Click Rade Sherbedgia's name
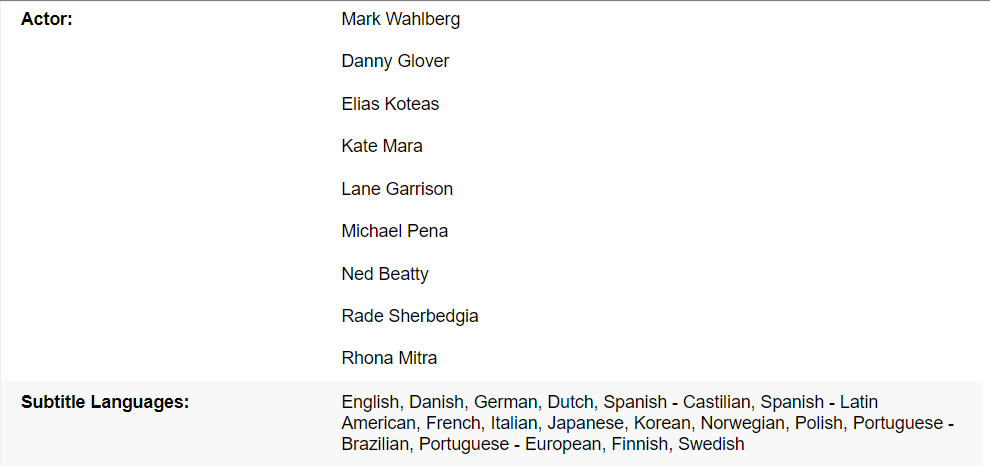 409,316
